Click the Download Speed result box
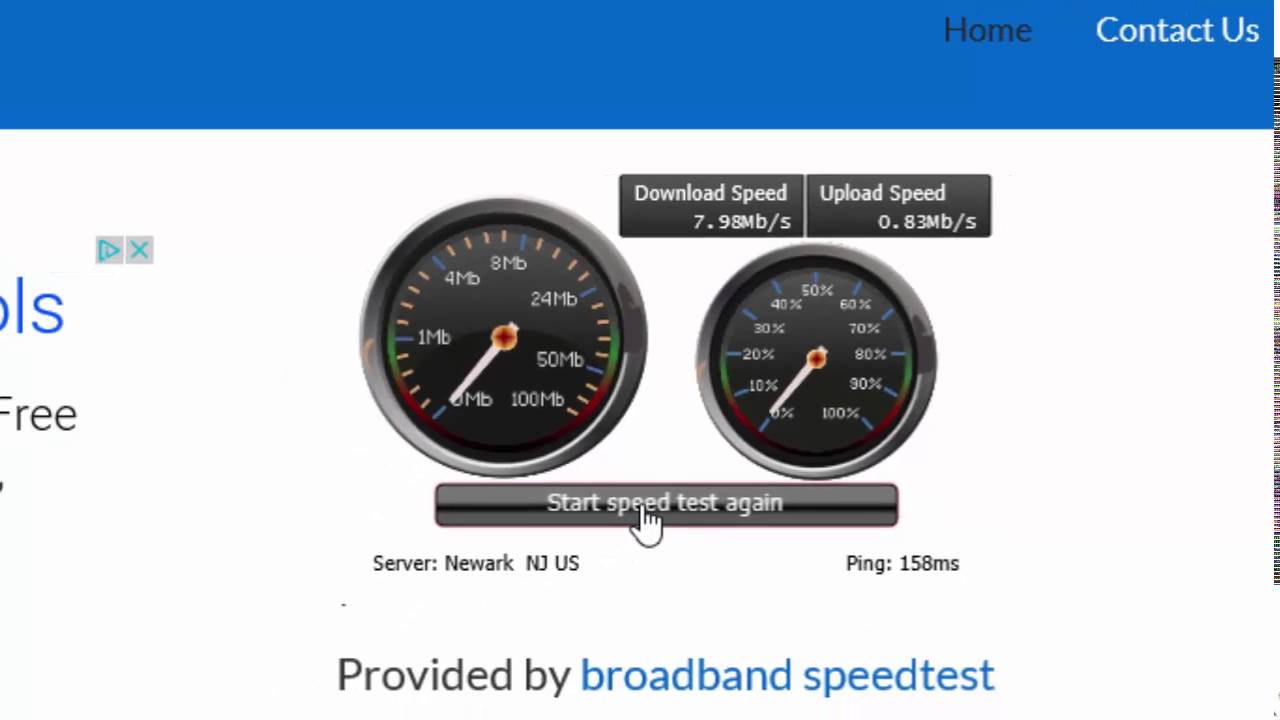 point(711,206)
